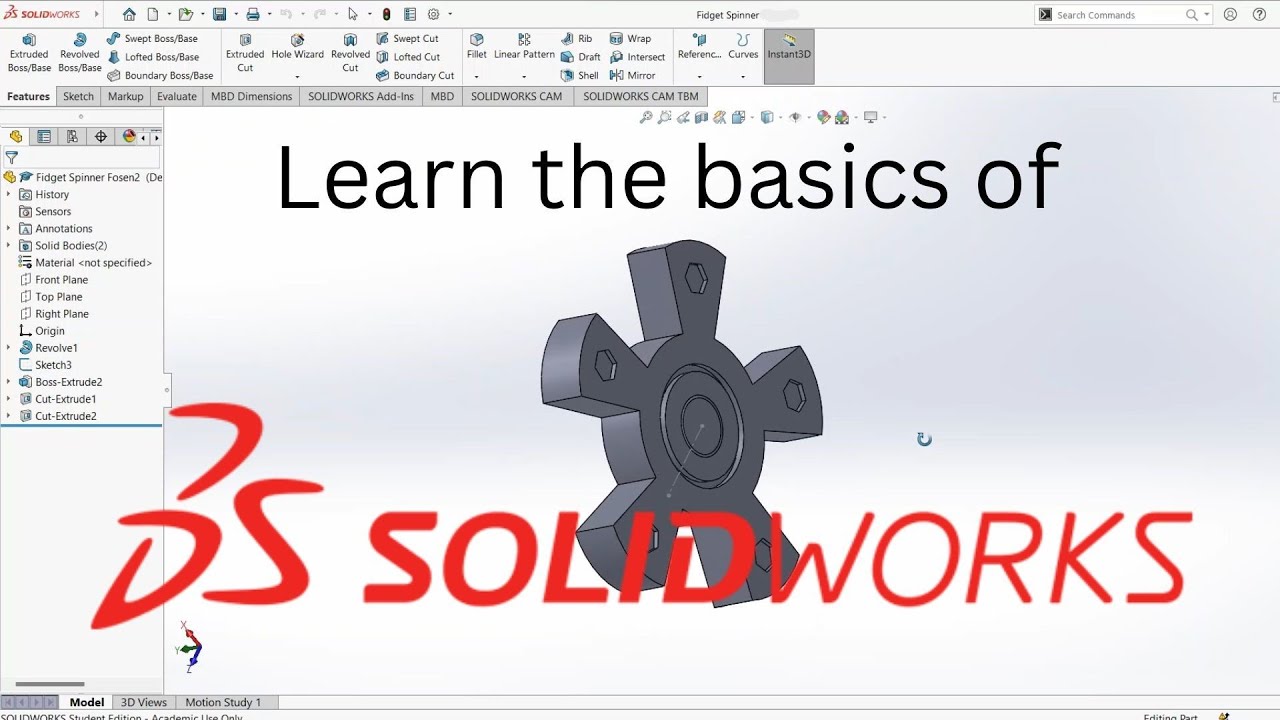
Task: Toggle Instant3D mode
Action: pos(789,55)
